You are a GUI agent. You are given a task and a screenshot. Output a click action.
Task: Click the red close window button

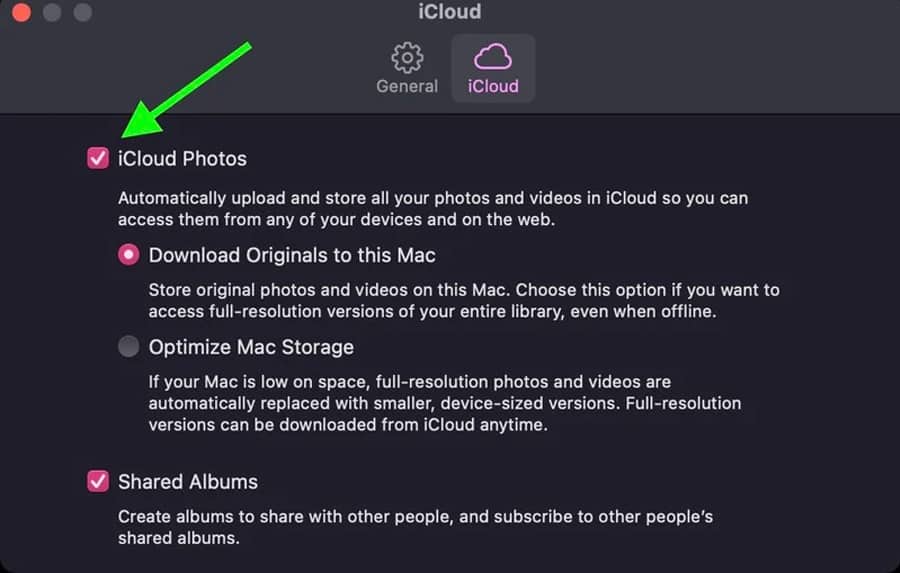click(21, 13)
